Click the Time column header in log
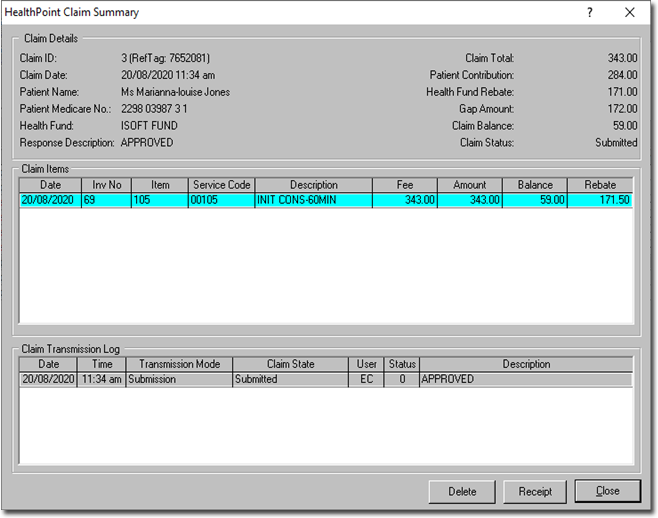 tap(102, 364)
